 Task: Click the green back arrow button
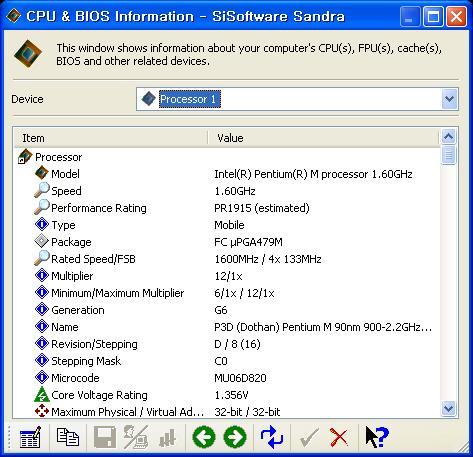(x=204, y=437)
